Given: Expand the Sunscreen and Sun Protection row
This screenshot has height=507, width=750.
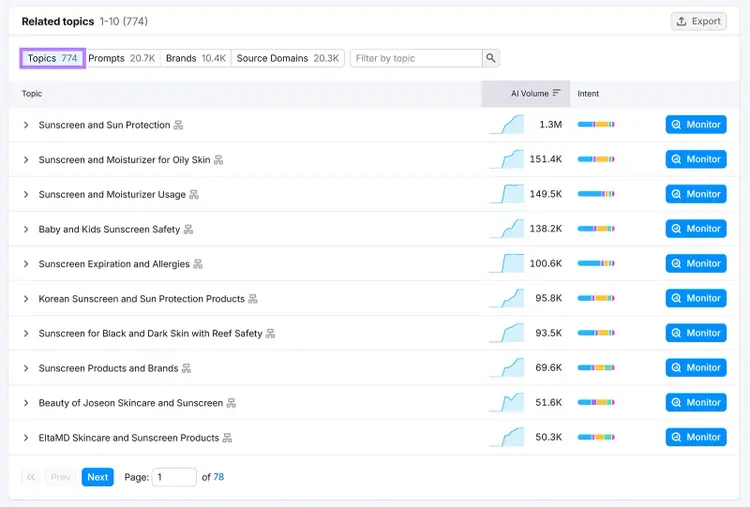Looking at the screenshot, I should point(26,125).
